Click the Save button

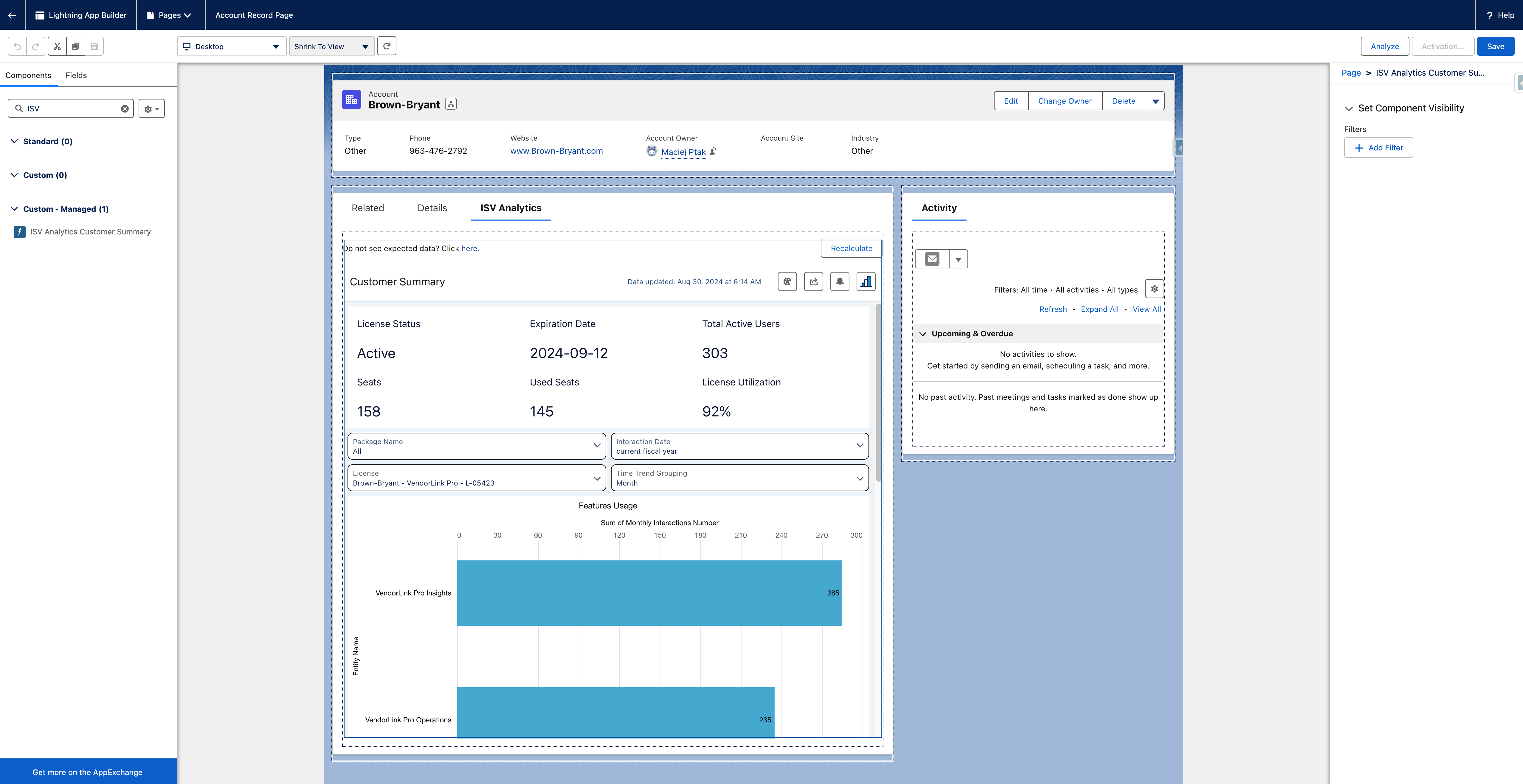1495,46
